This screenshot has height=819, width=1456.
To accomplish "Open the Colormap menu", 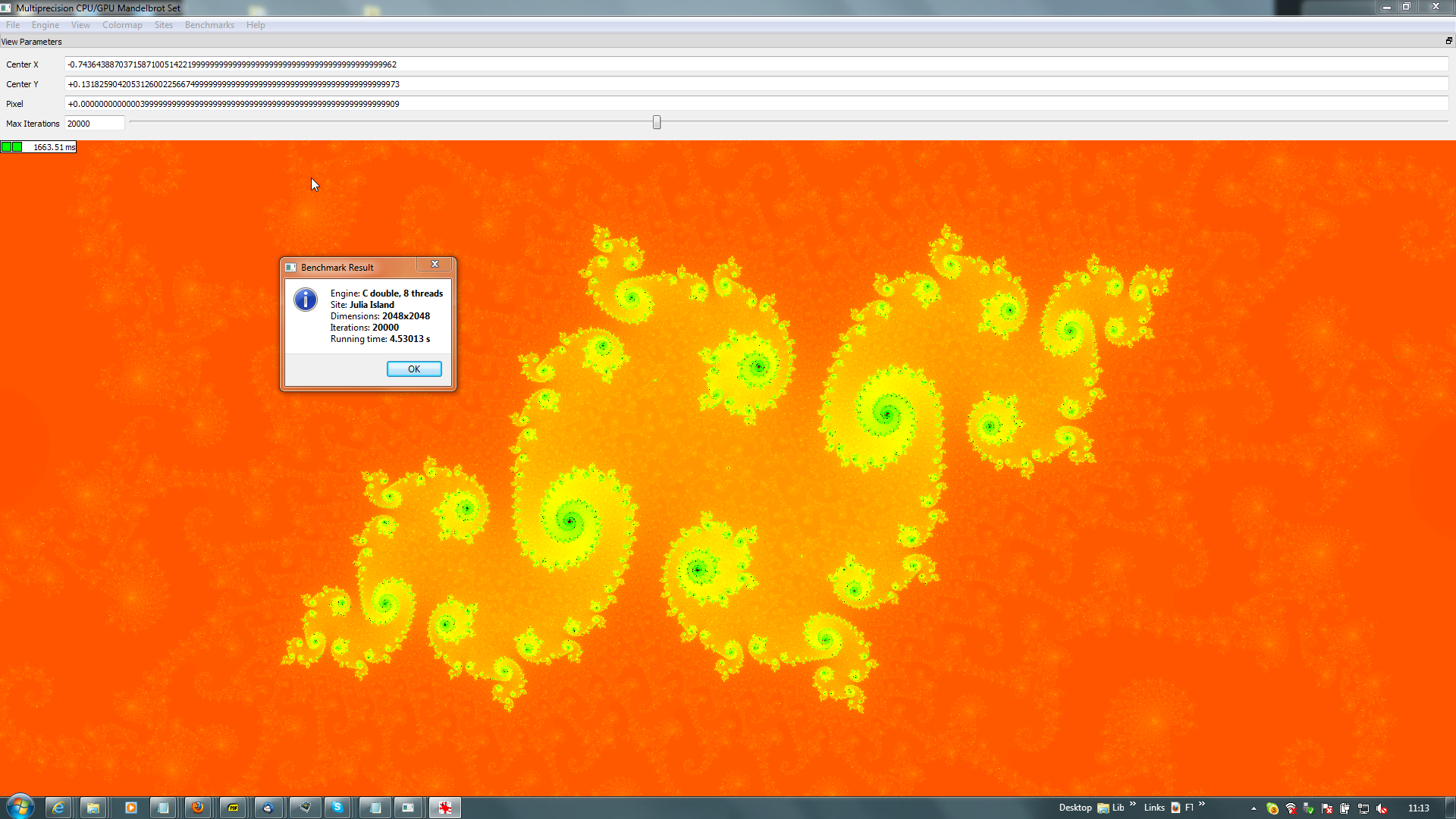I will 122,25.
